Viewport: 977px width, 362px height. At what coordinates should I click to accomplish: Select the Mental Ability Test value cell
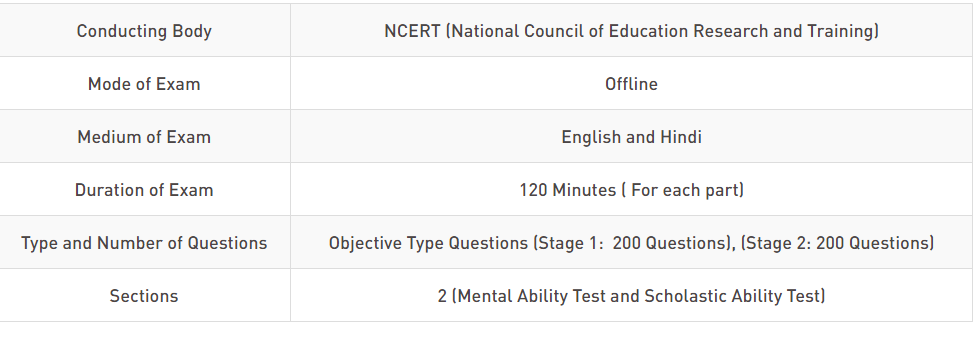[631, 295]
